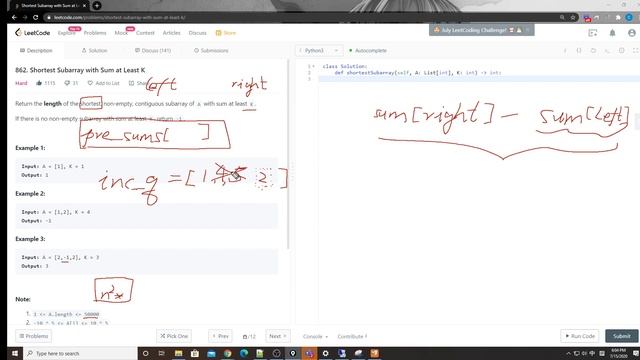Click the Windows taskbar search box
This screenshot has width=640, height=360.
(80, 353)
